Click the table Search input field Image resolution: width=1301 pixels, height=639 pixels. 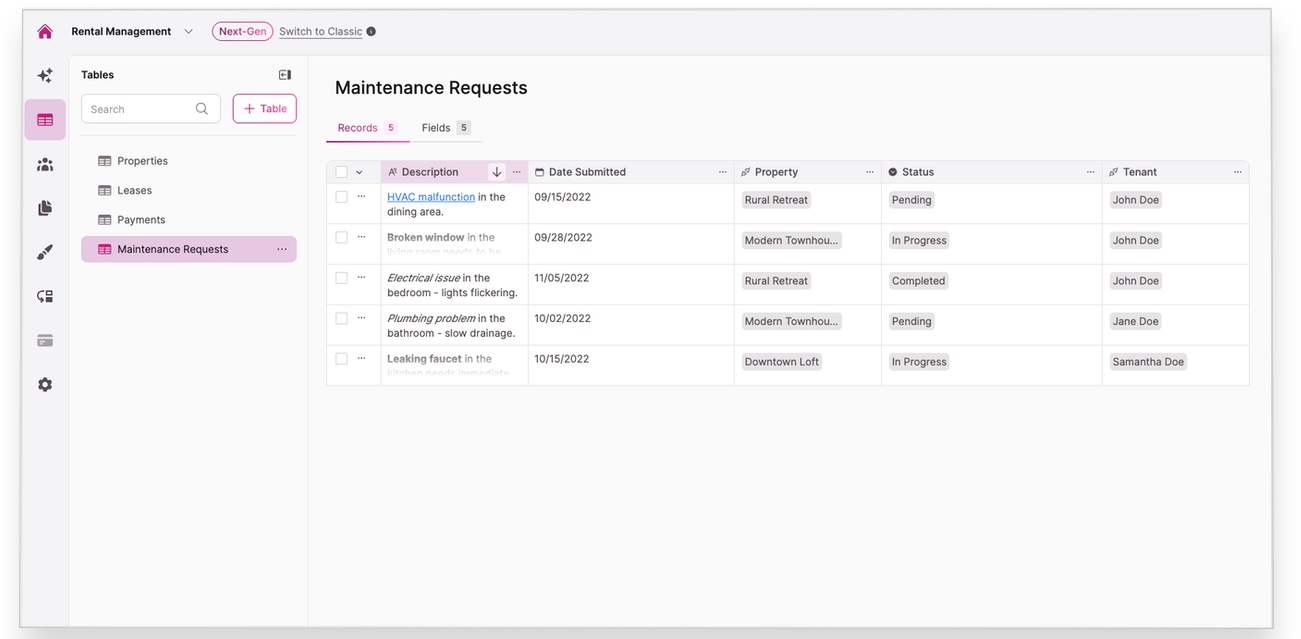click(x=140, y=109)
